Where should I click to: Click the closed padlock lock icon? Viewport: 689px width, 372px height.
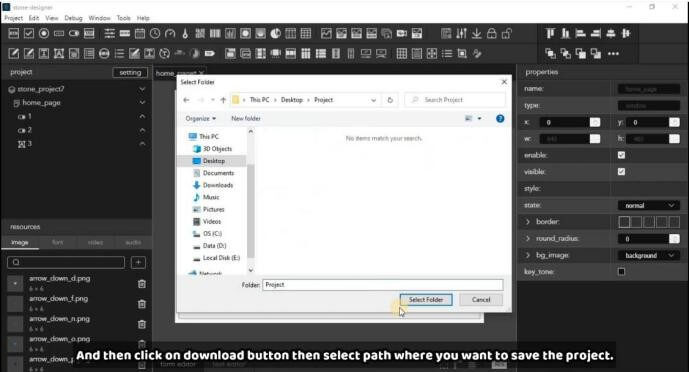pyautogui.click(x=492, y=33)
